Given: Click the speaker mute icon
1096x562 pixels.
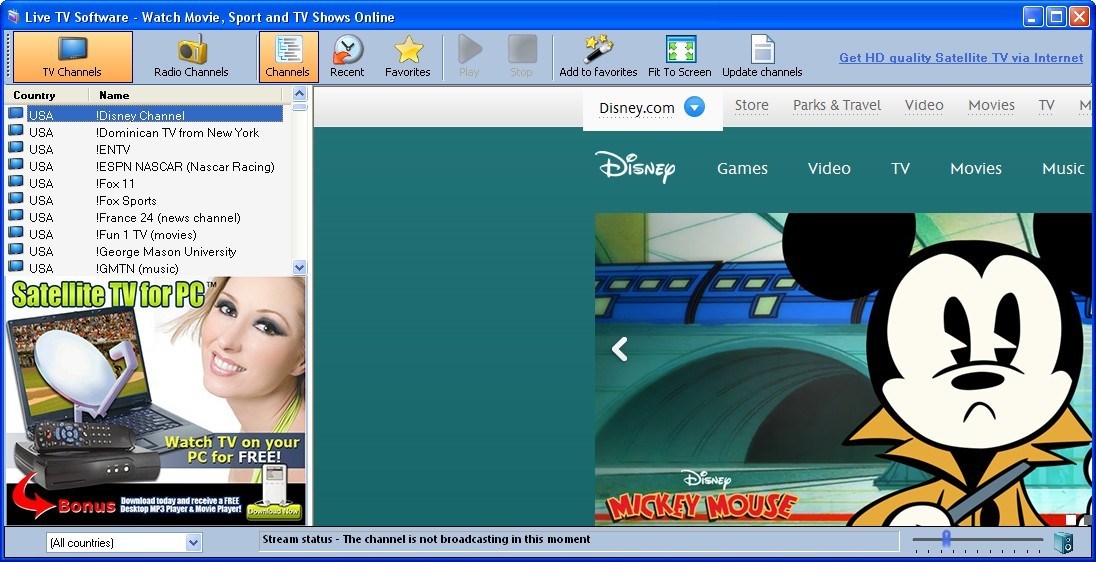Looking at the screenshot, I should pos(1063,542).
